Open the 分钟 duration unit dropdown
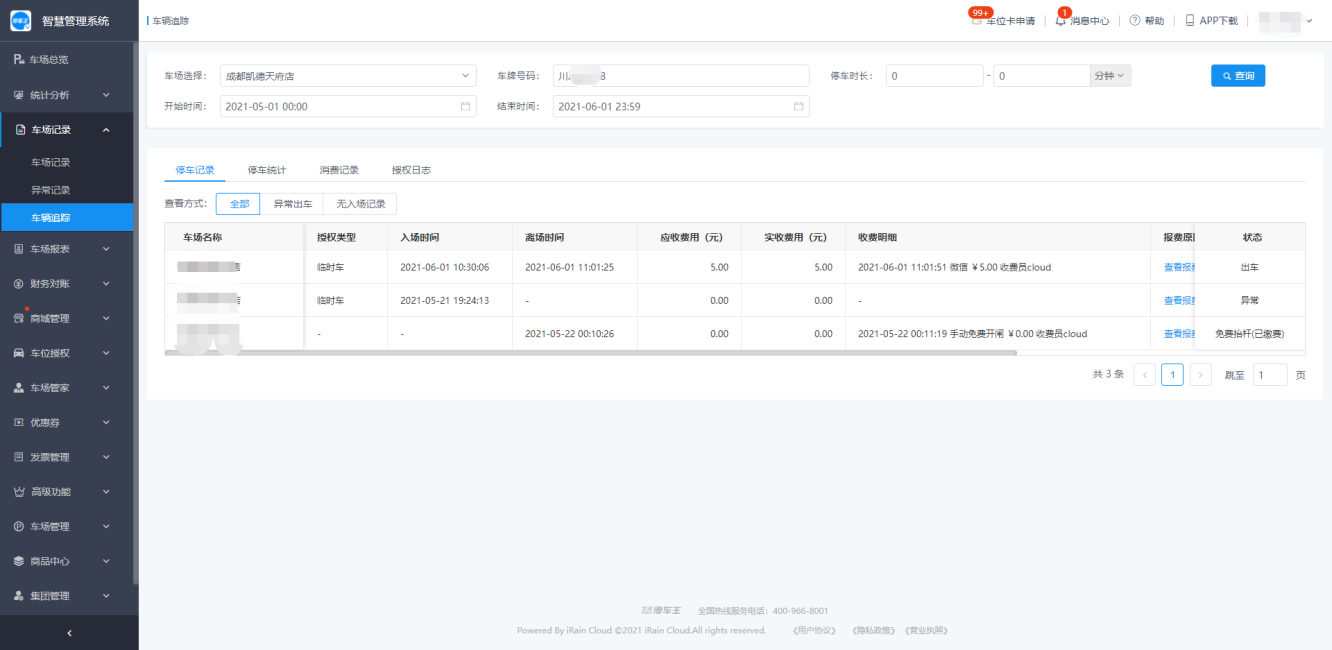The height and width of the screenshot is (650, 1332). coord(1110,76)
